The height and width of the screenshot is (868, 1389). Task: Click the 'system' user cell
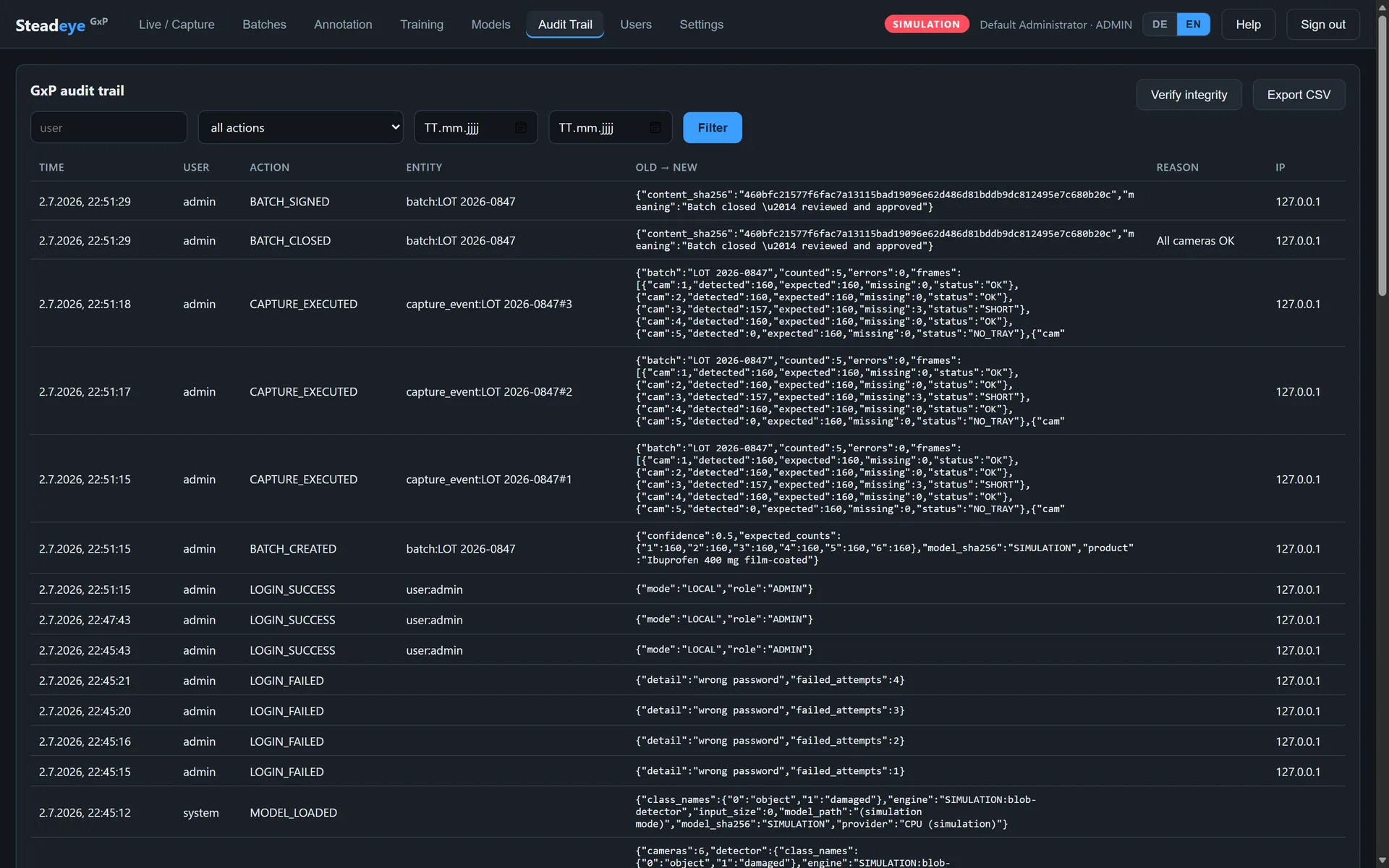(200, 812)
